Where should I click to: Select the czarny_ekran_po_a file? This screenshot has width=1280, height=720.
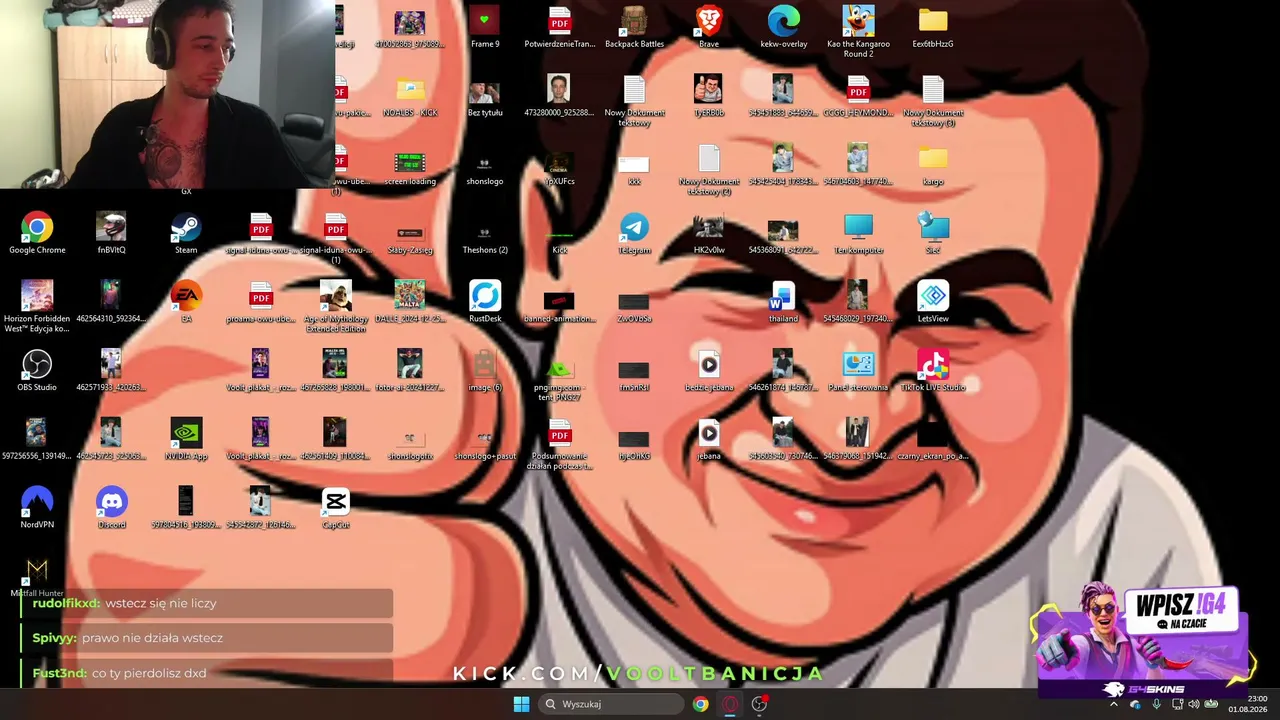click(933, 440)
